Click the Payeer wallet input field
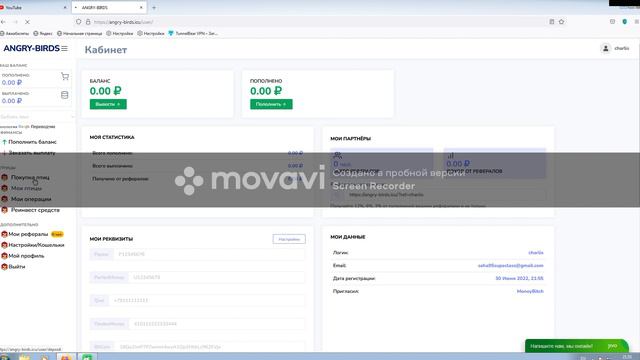 coord(209,254)
